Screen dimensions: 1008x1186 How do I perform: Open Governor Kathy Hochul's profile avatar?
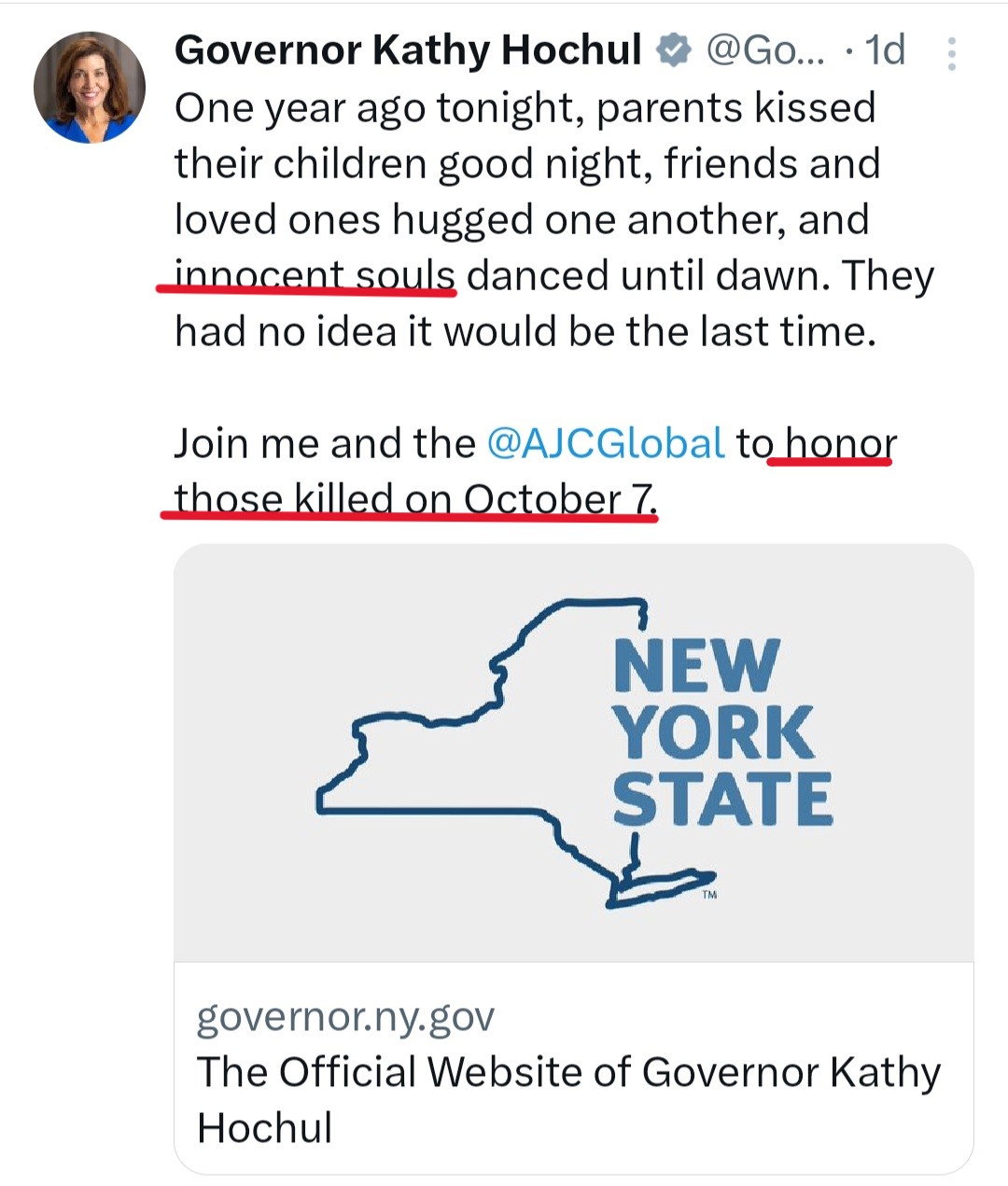point(90,87)
